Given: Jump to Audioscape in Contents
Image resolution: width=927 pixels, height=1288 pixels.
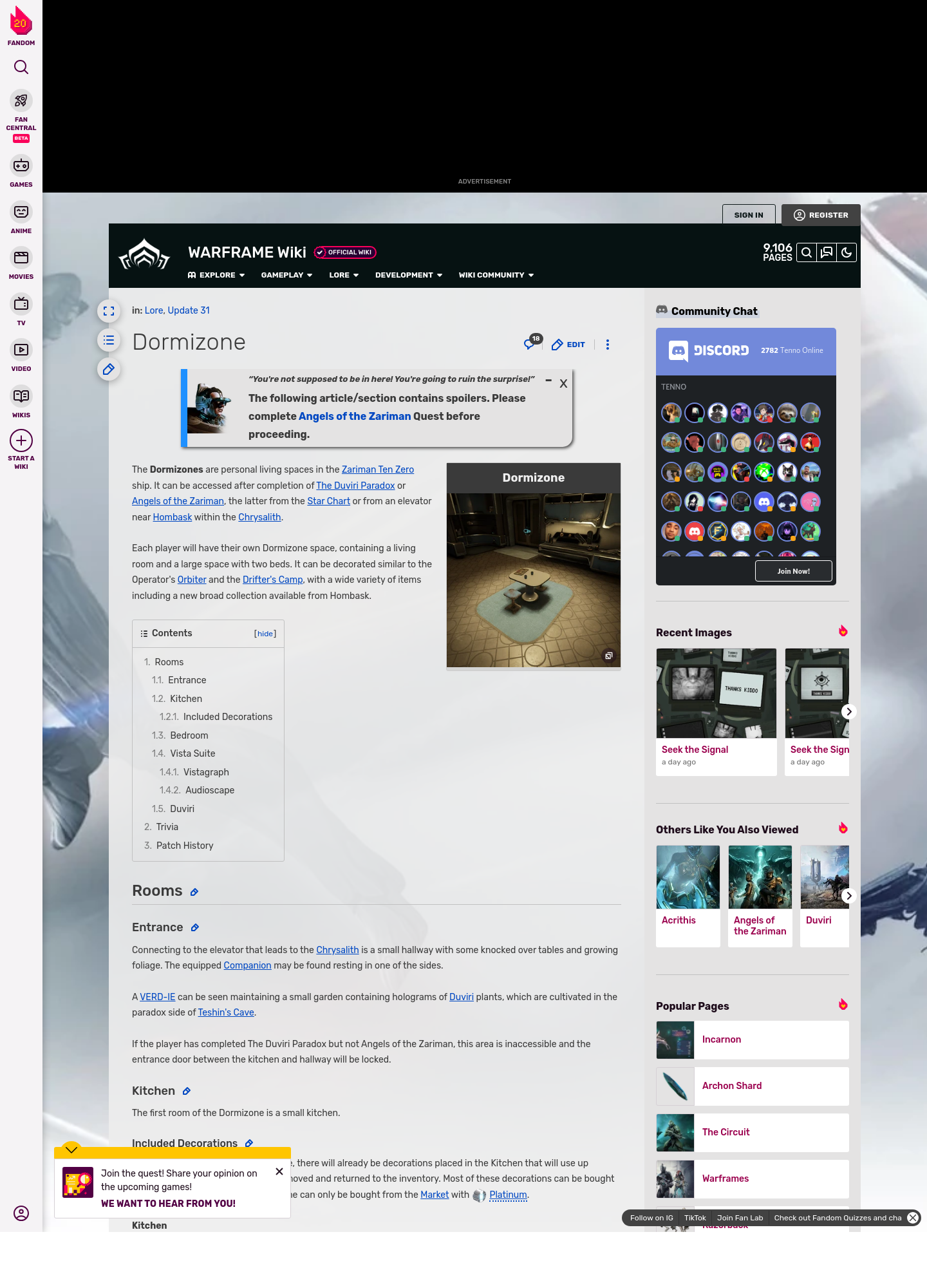Looking at the screenshot, I should pyautogui.click(x=197, y=790).
